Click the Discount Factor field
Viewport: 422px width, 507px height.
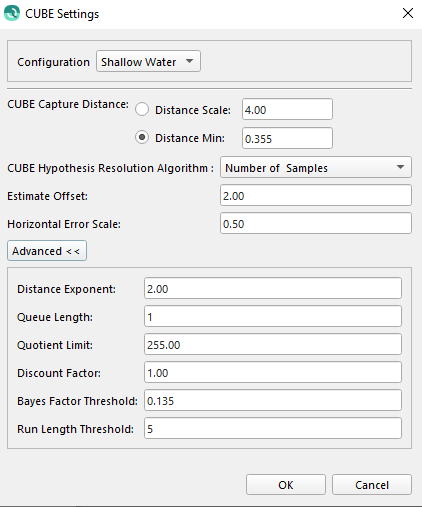(x=273, y=372)
